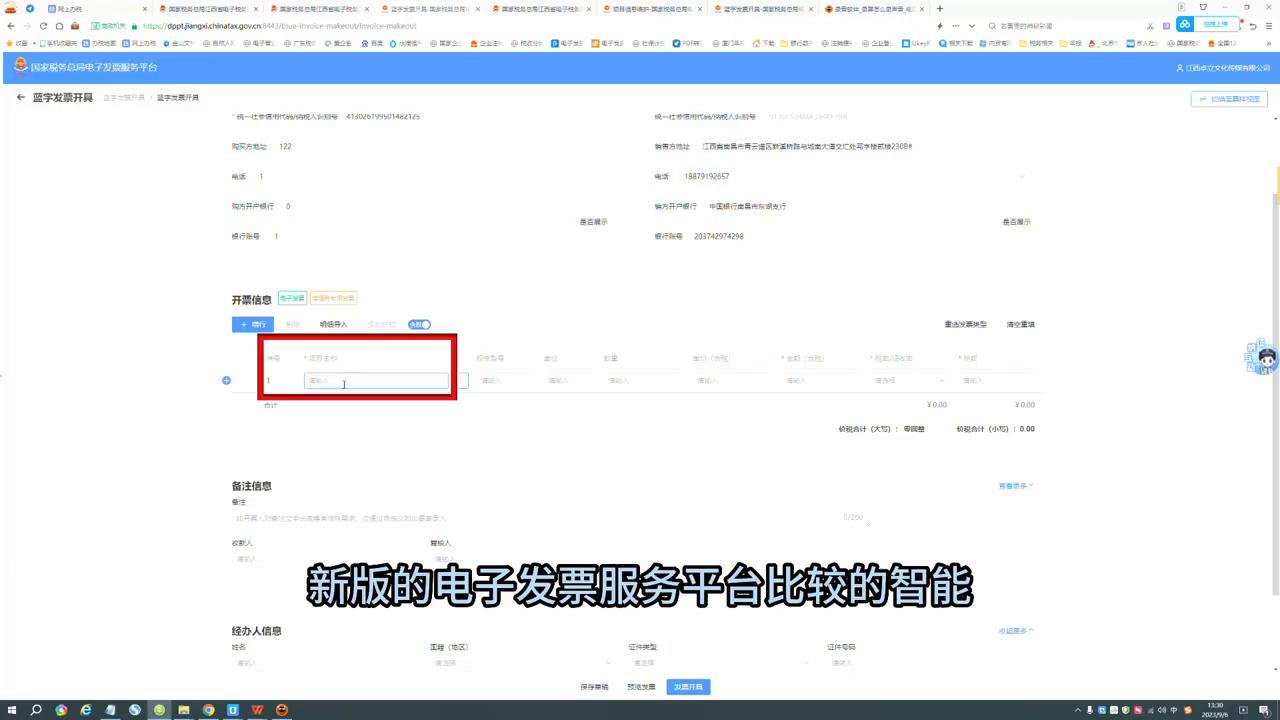Launch the WPS Office taskbar icon
Screen dimensions: 1280x720
(x=257, y=710)
